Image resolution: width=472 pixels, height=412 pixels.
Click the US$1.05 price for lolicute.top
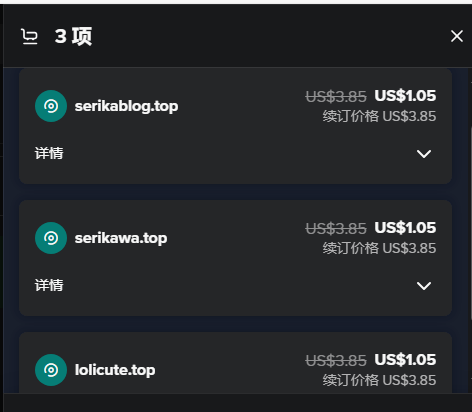pos(405,360)
